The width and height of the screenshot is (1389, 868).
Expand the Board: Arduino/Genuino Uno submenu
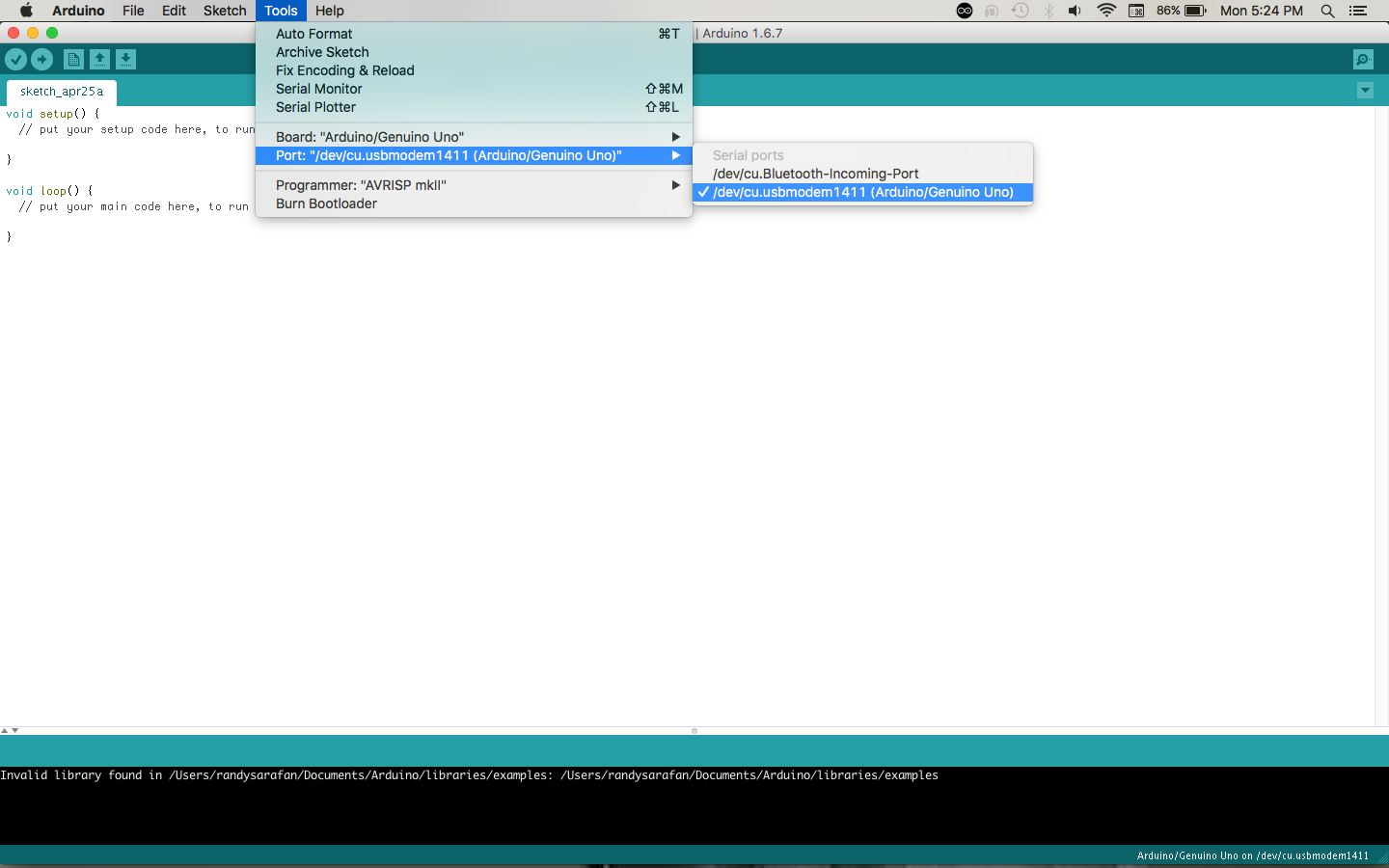[x=474, y=137]
